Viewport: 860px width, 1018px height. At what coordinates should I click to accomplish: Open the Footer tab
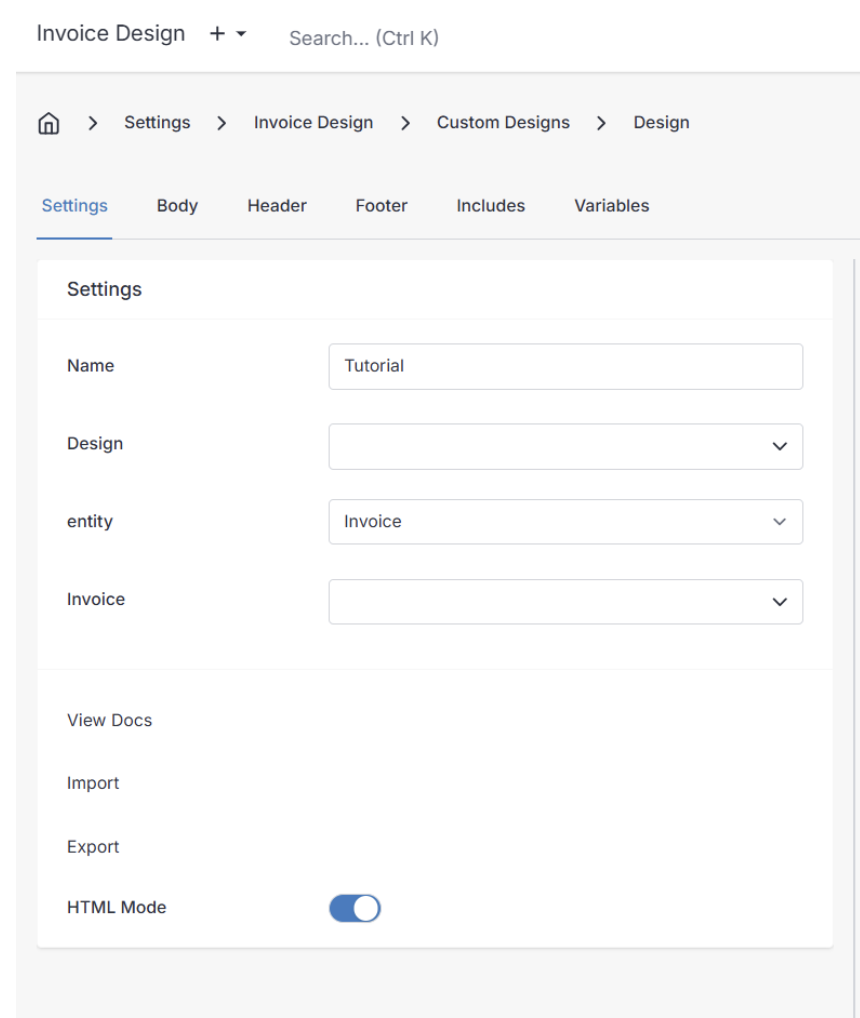(382, 206)
